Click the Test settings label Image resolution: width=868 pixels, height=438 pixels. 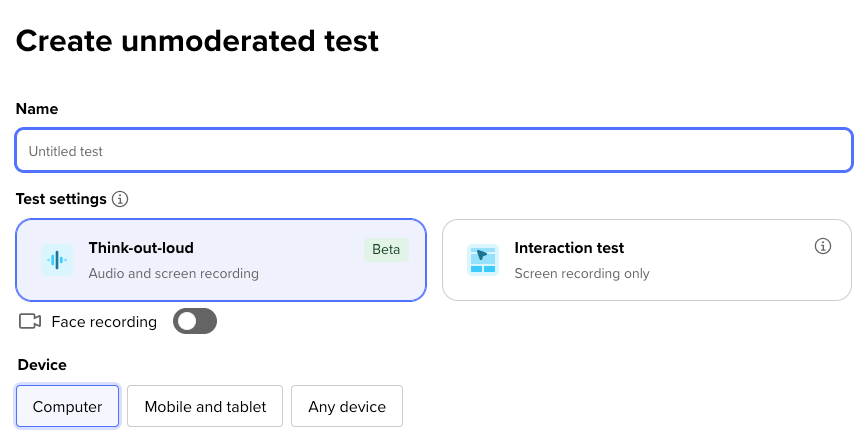pos(61,199)
